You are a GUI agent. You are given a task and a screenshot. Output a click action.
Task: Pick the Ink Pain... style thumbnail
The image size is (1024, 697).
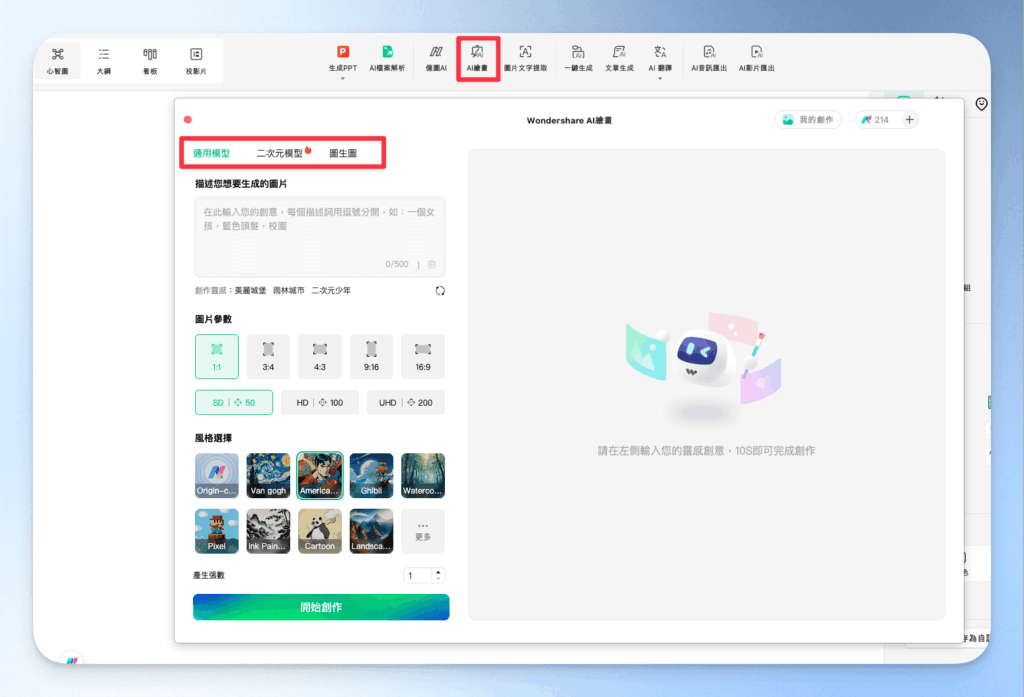pyautogui.click(x=268, y=531)
